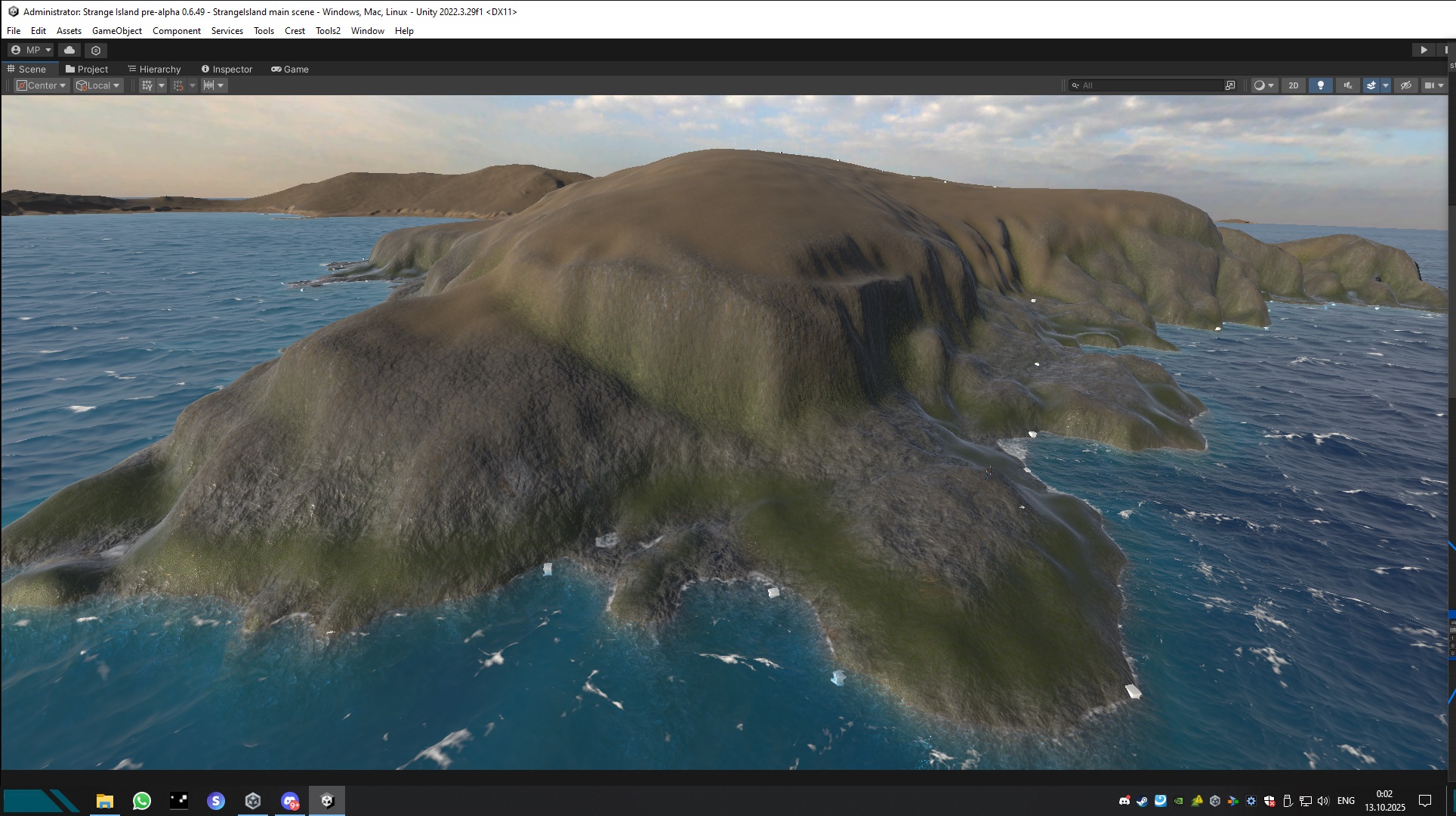Image resolution: width=1456 pixels, height=816 pixels.
Task: Open Unity Cloud services icon
Action: (x=69, y=50)
